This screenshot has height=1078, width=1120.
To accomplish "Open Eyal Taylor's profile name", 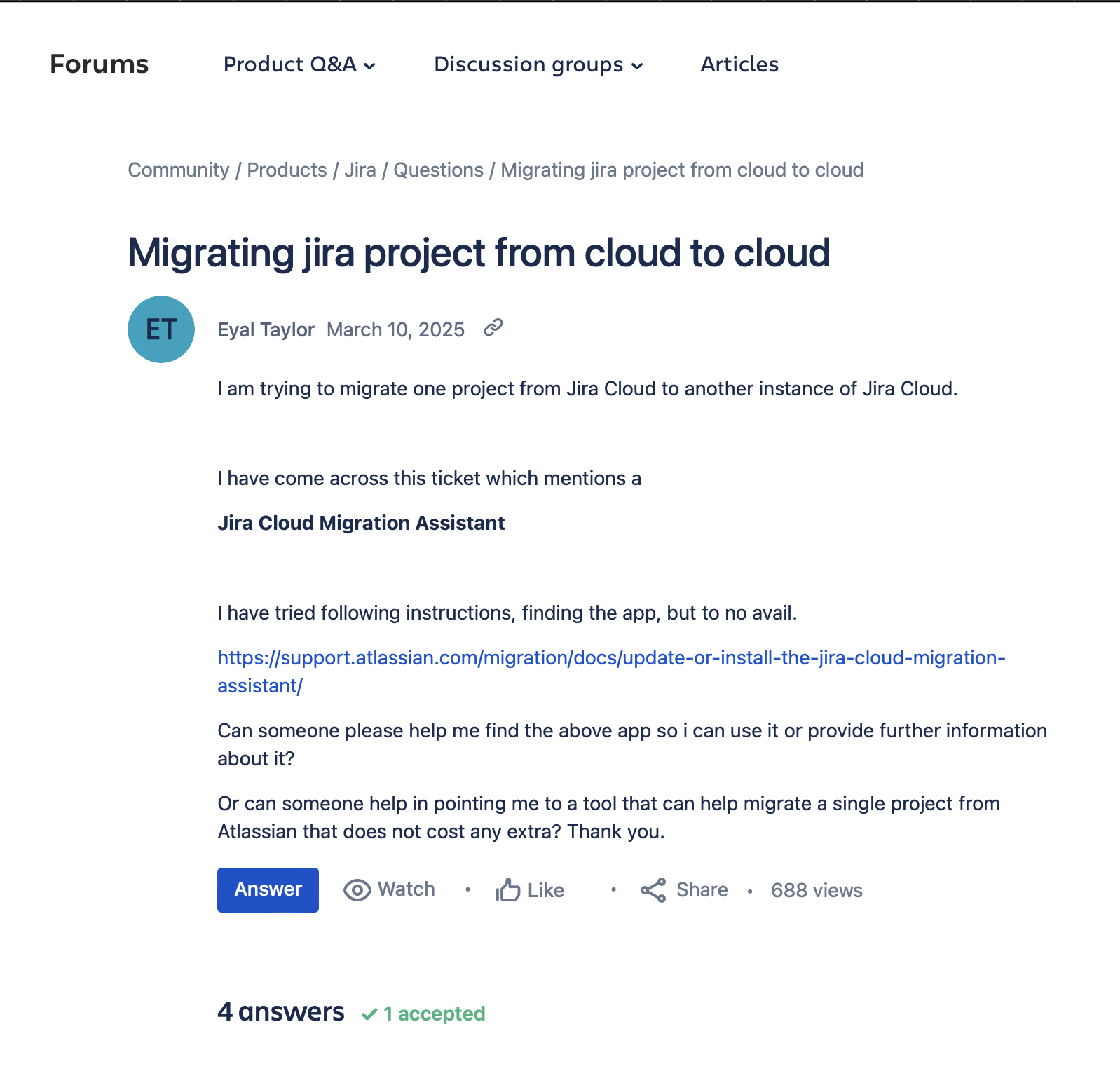I will (x=266, y=329).
